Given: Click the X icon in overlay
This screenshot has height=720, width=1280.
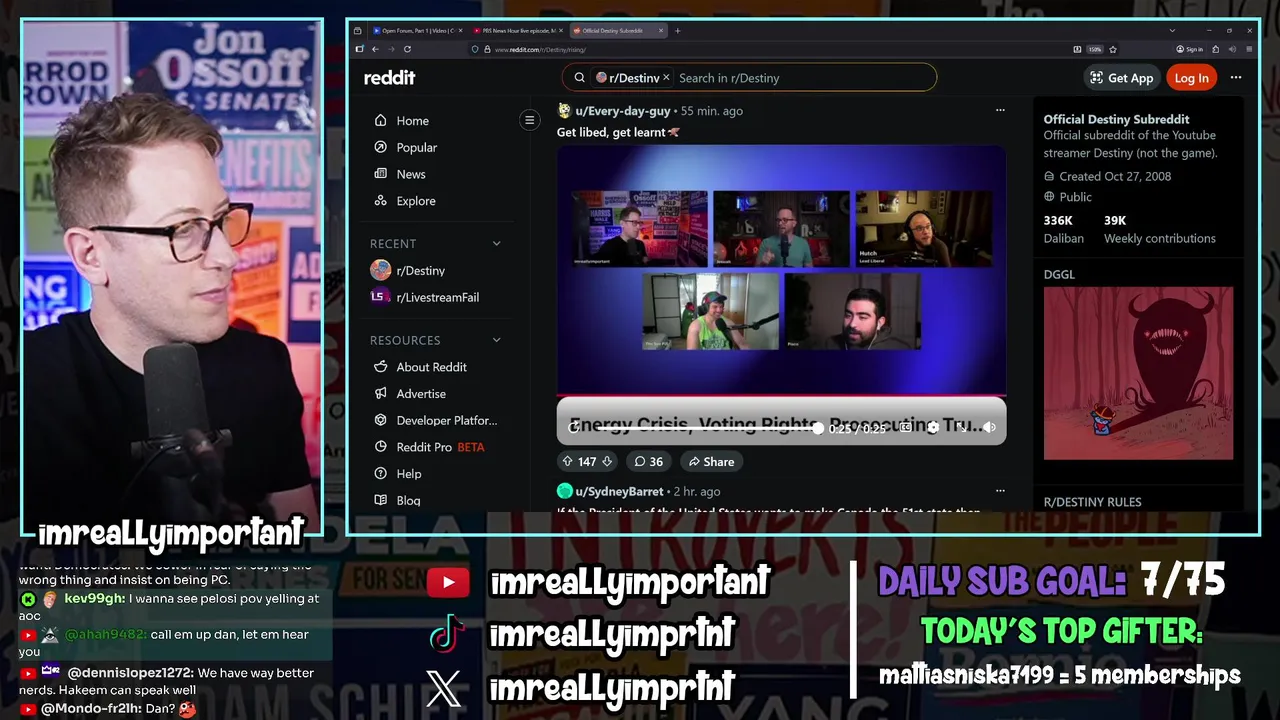Looking at the screenshot, I should pos(444,688).
